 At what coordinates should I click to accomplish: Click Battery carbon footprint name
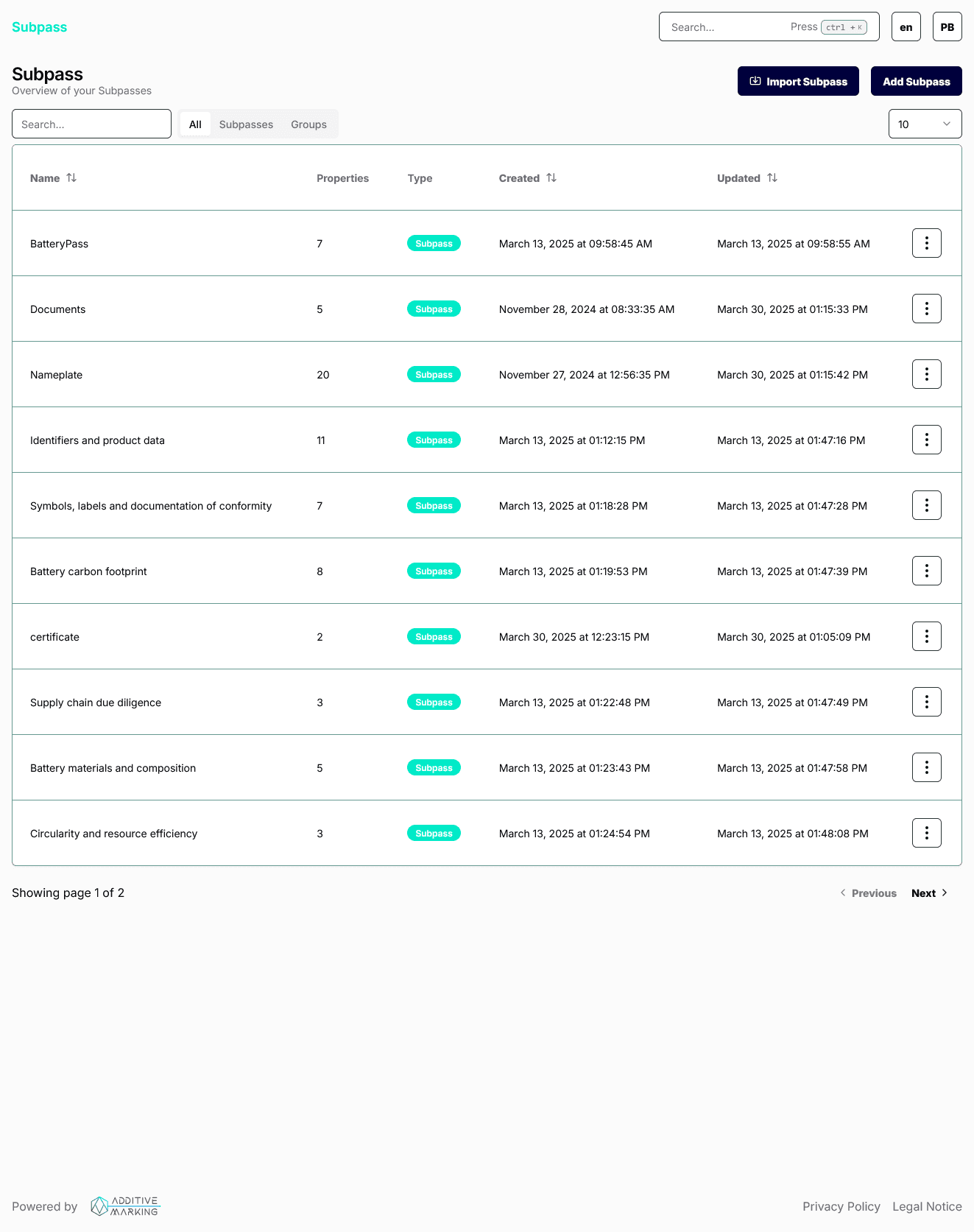(x=88, y=571)
